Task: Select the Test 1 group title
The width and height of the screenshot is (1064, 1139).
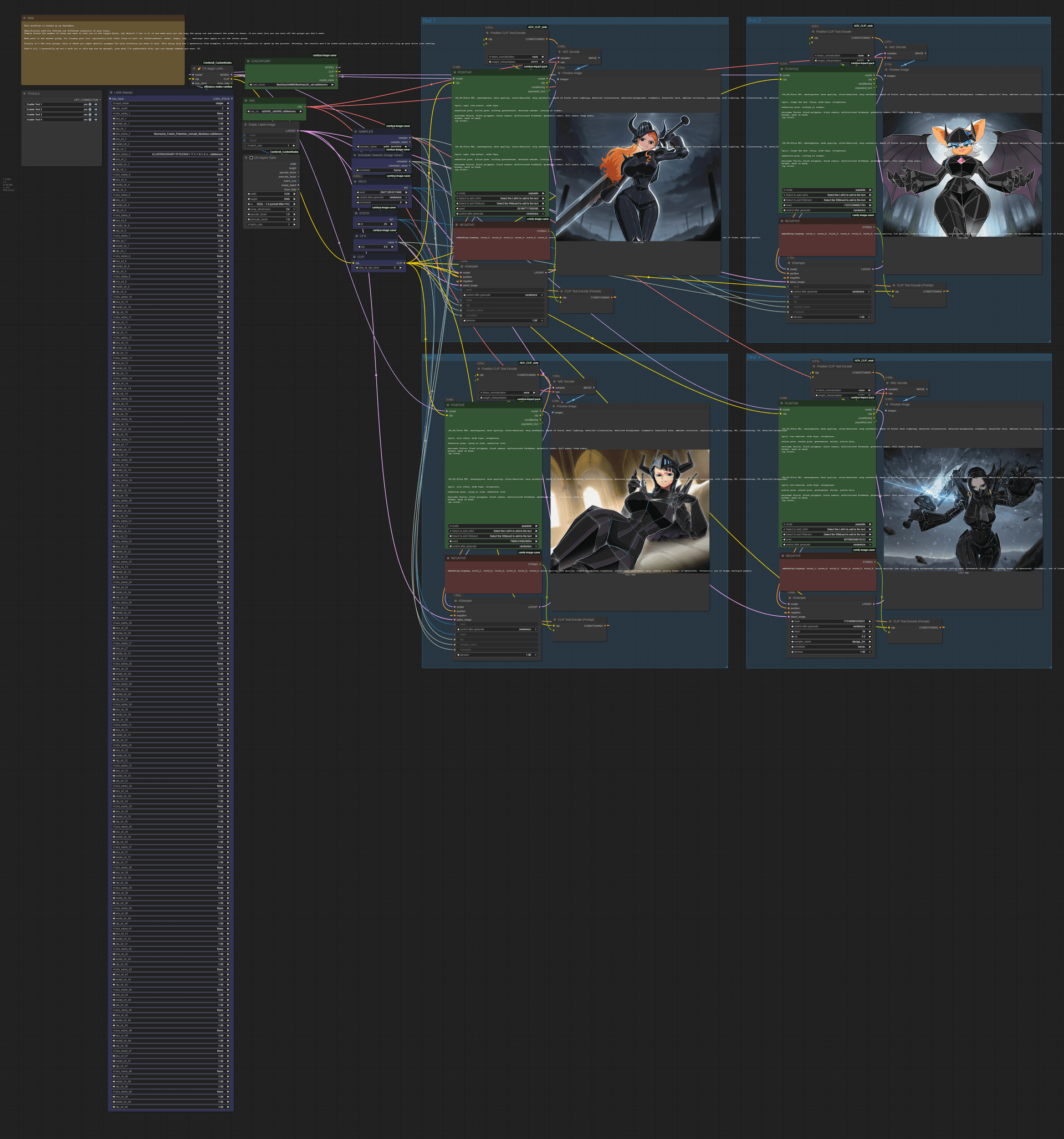Action: [x=428, y=21]
